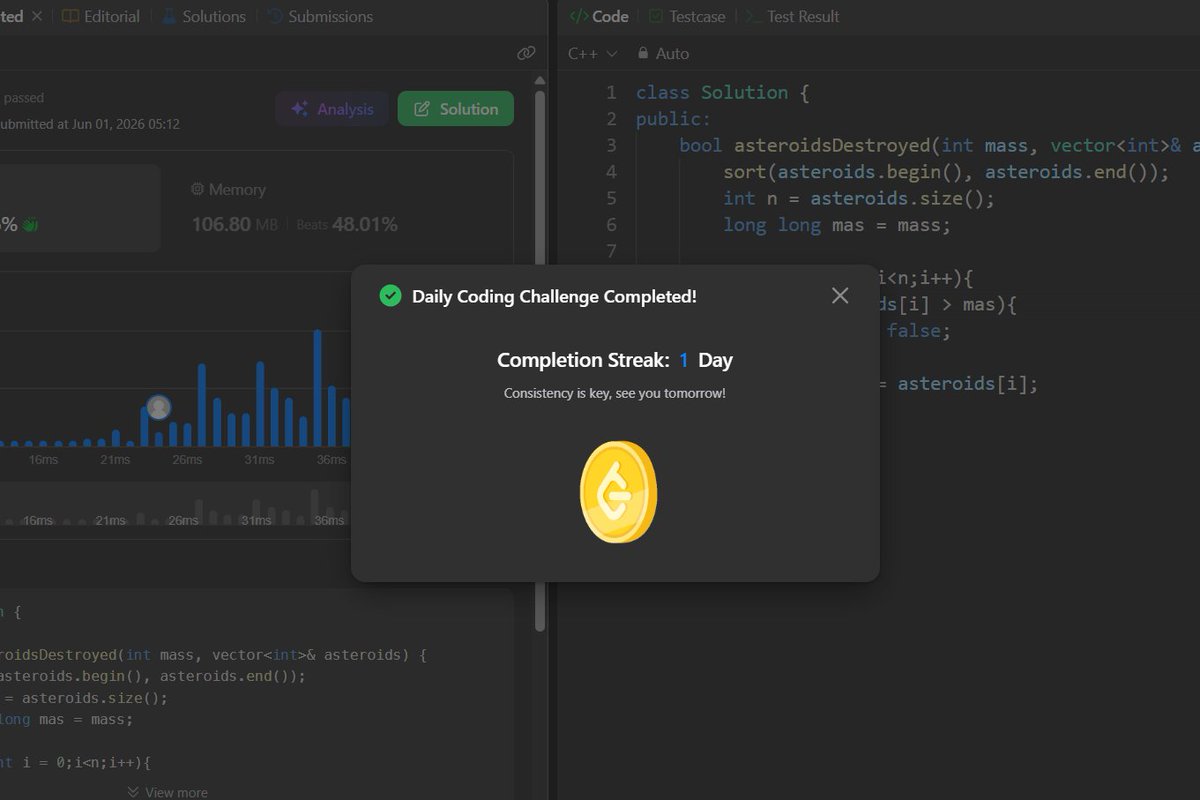This screenshot has width=1200, height=800.
Task: Click the green checkmark success icon
Action: point(390,295)
